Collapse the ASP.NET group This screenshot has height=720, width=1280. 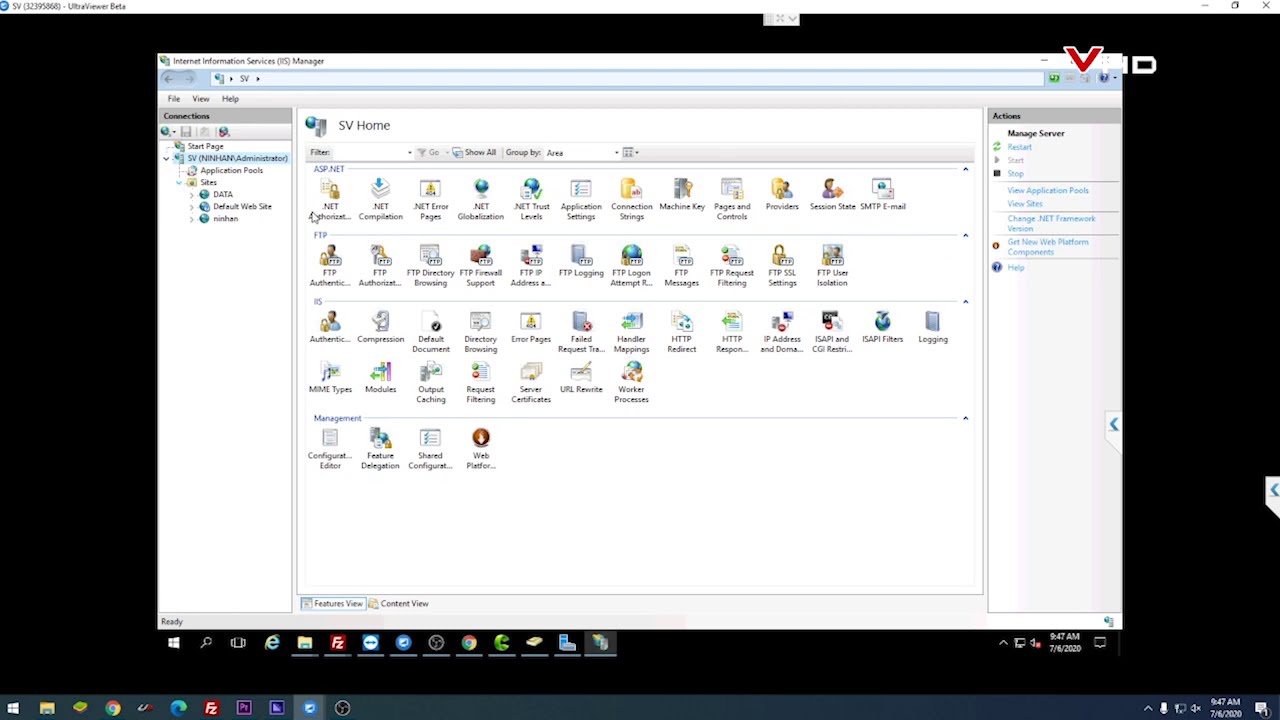coord(965,169)
